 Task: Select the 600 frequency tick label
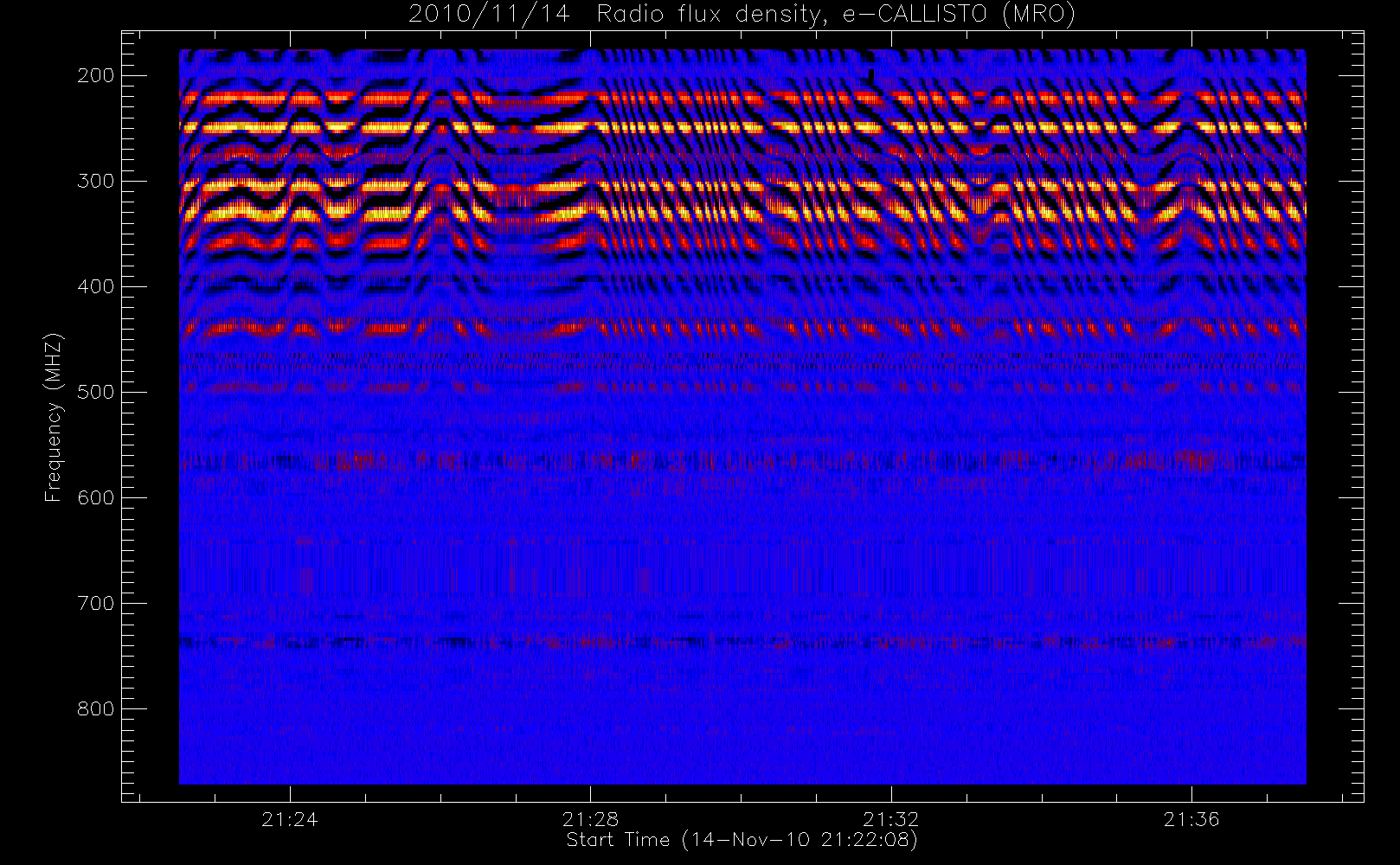[95, 497]
